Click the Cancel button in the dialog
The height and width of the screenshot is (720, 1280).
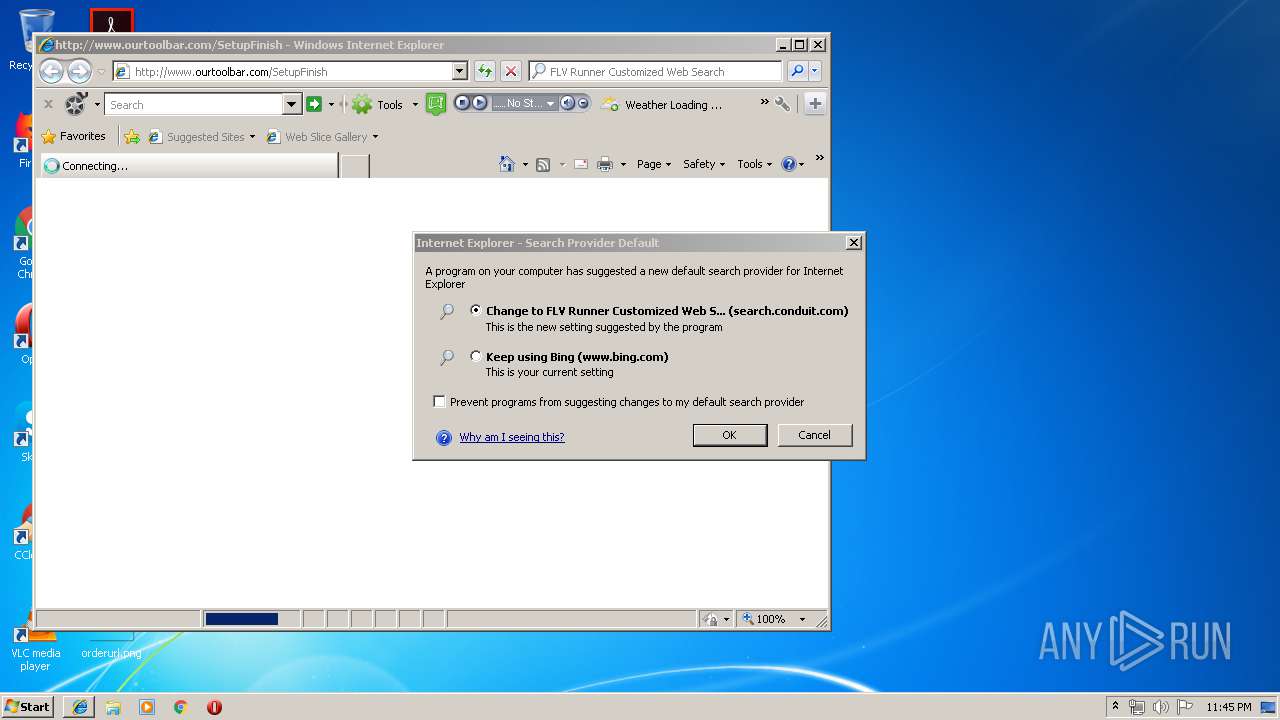click(x=814, y=435)
